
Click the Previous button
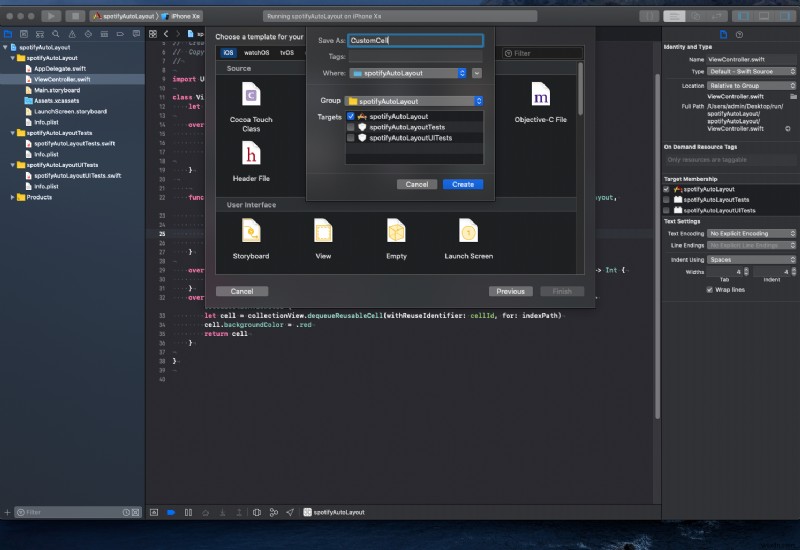pyautogui.click(x=510, y=291)
